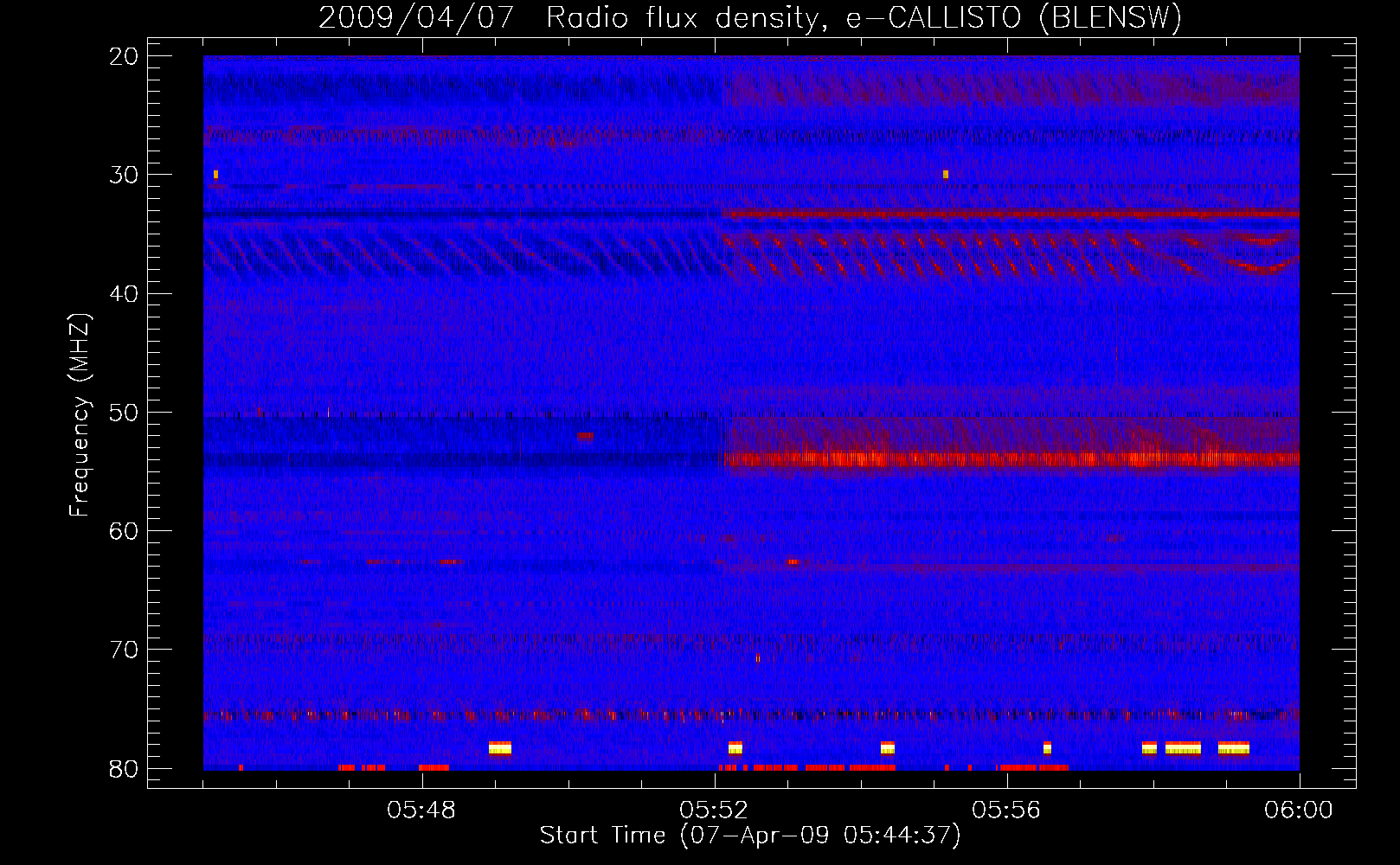
Task: Click the plot title '2009/04/07 Radio flux density, e-CALLISTO (BLENSW)'
Action: coord(750,17)
